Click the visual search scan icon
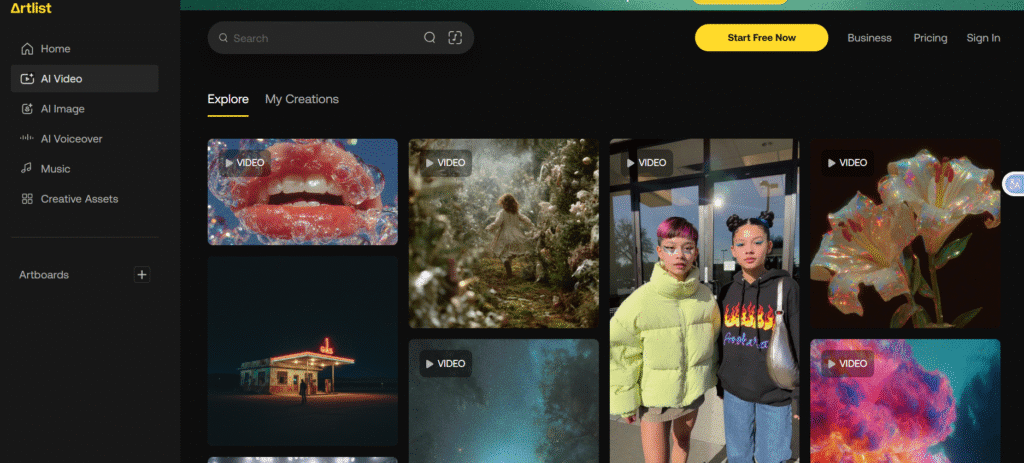The width and height of the screenshot is (1024, 463). click(455, 38)
